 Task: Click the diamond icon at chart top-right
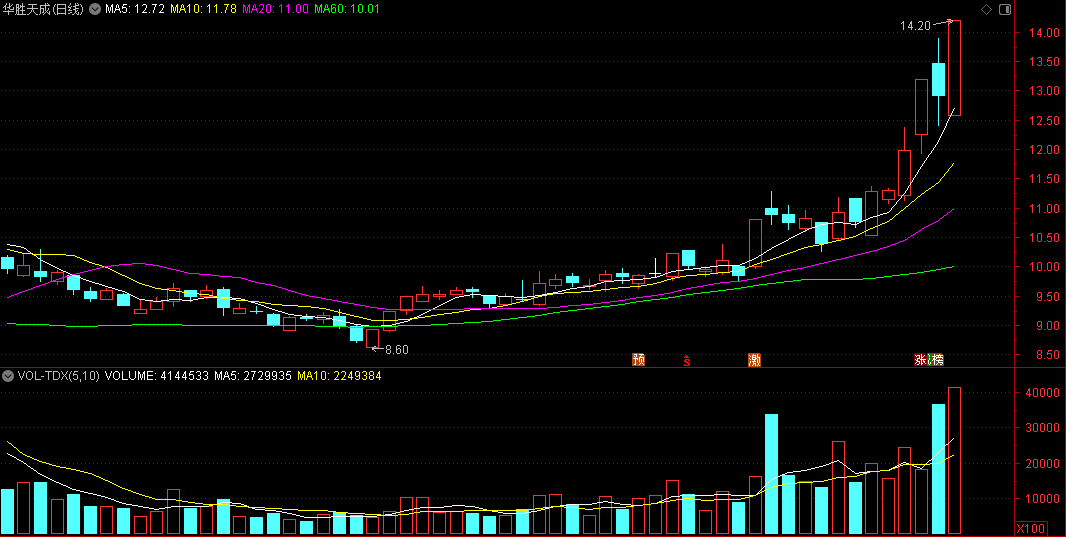click(986, 10)
